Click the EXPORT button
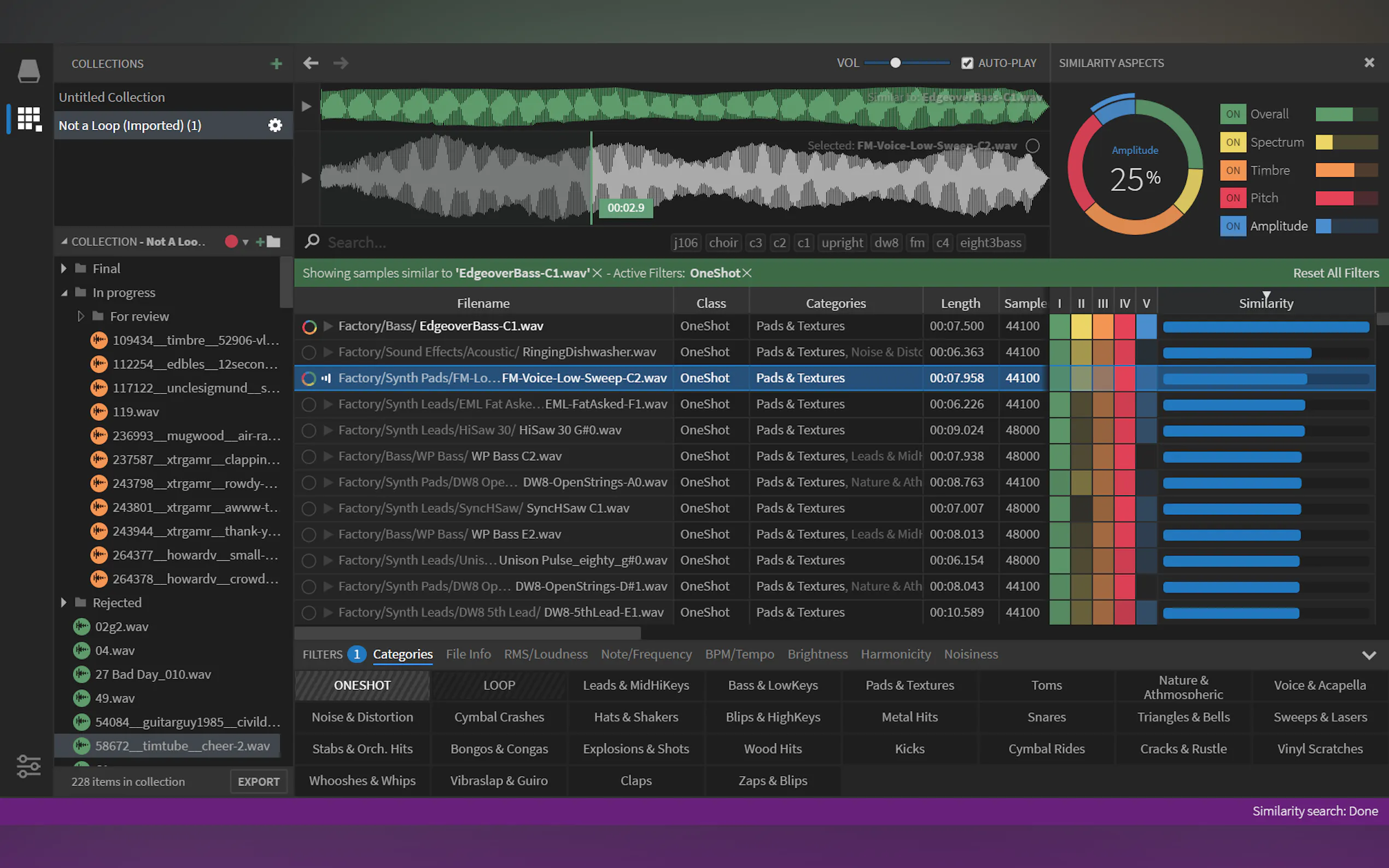 (x=259, y=781)
